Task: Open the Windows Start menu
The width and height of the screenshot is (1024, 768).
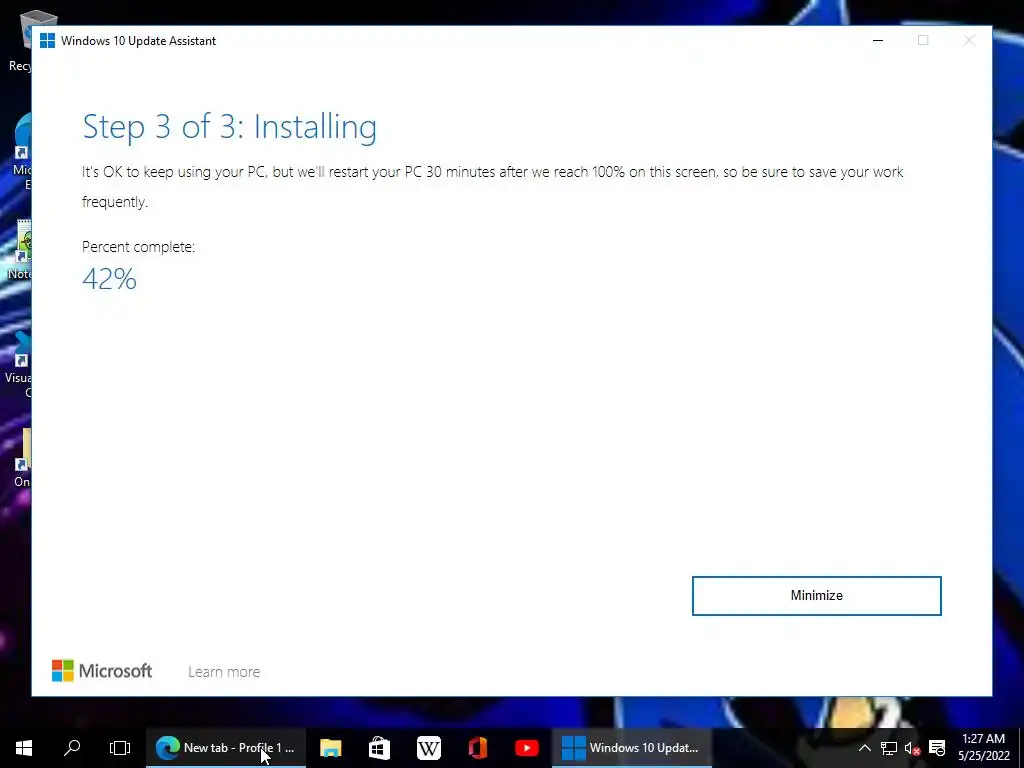Action: 24,748
